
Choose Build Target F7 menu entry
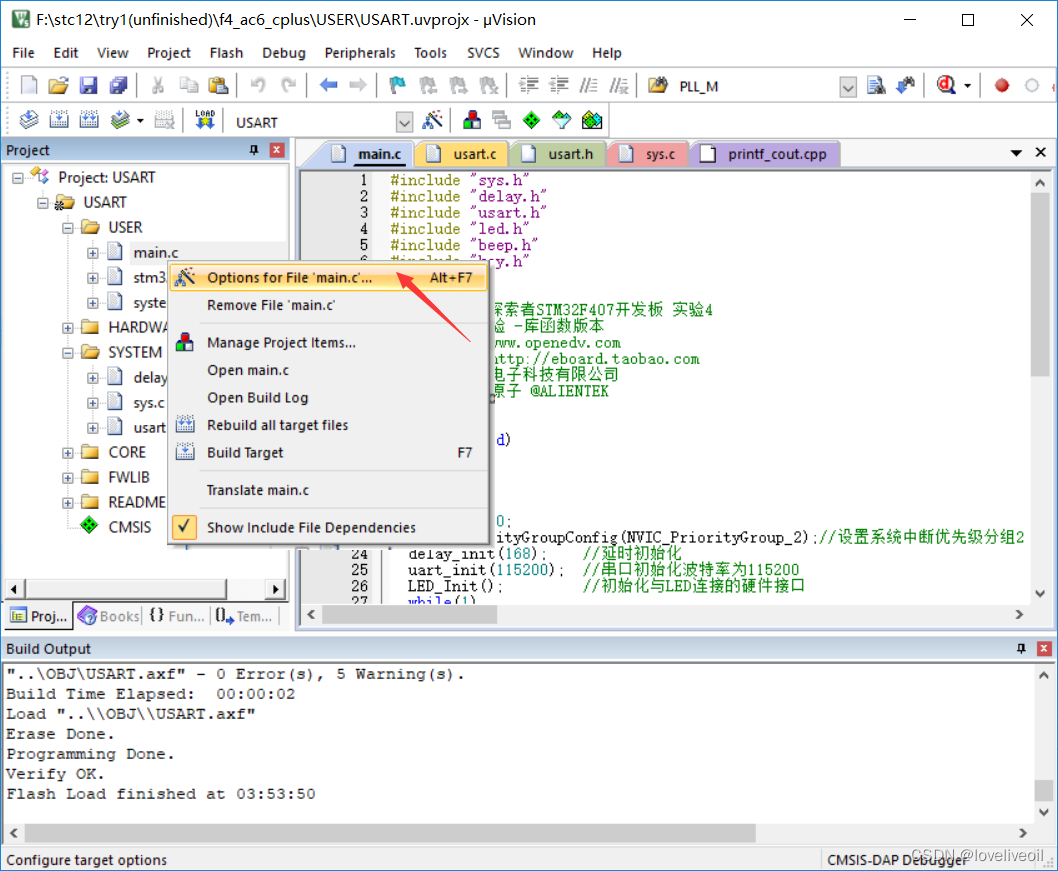pyautogui.click(x=328, y=453)
